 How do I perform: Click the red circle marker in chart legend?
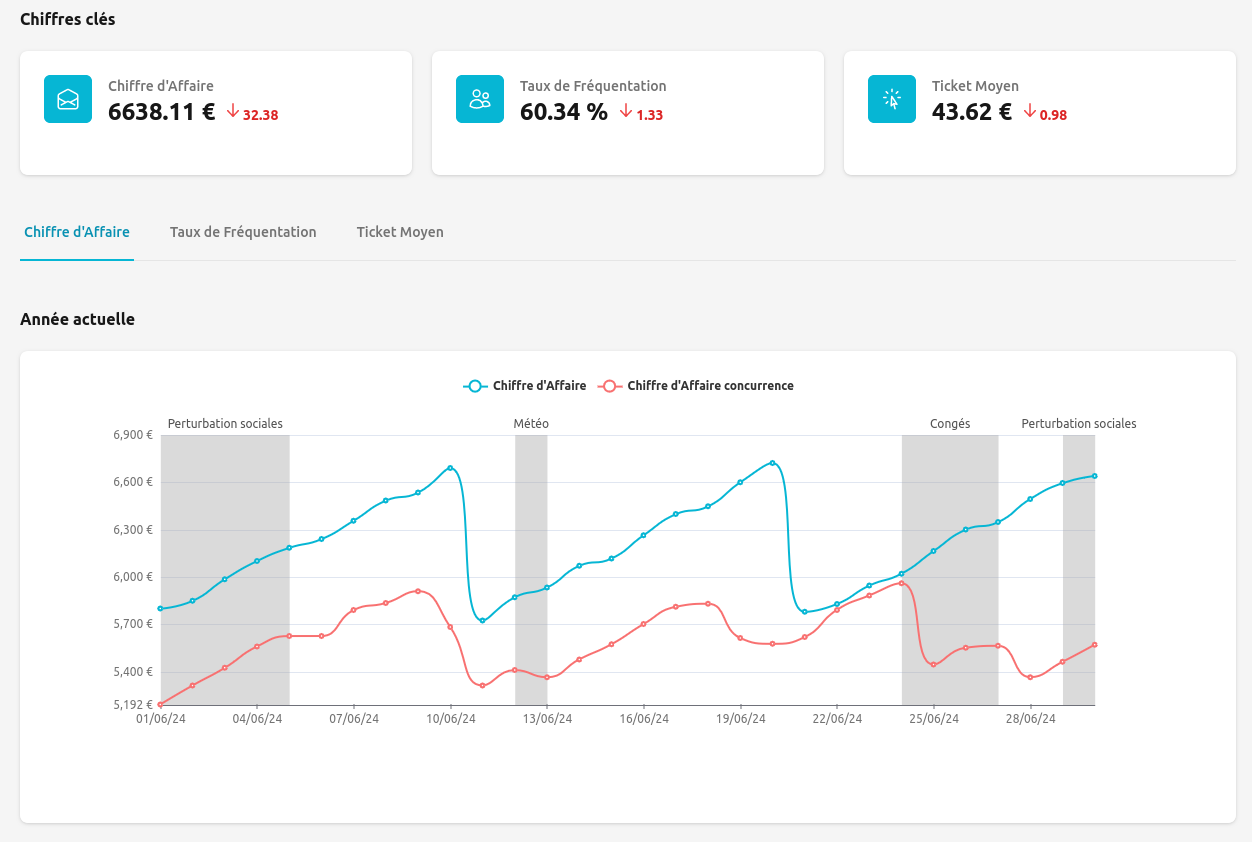pos(610,385)
